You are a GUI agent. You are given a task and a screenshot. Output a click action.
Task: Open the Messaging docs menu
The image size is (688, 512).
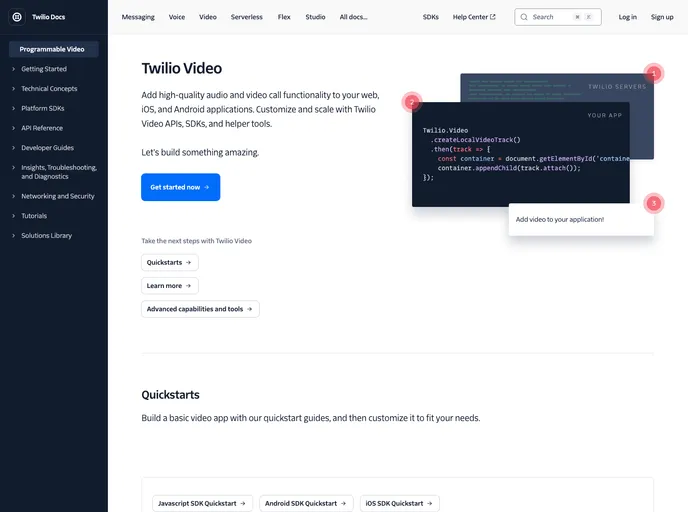(138, 17)
